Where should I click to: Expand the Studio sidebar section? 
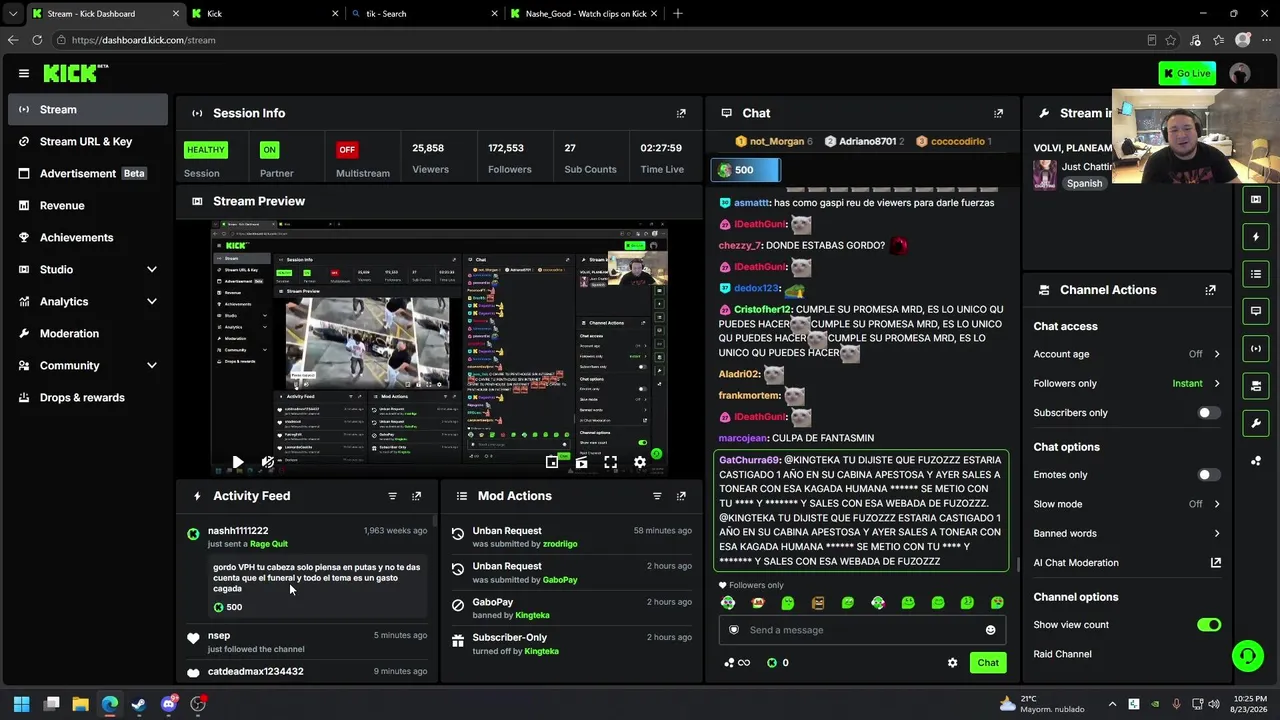coord(88,270)
